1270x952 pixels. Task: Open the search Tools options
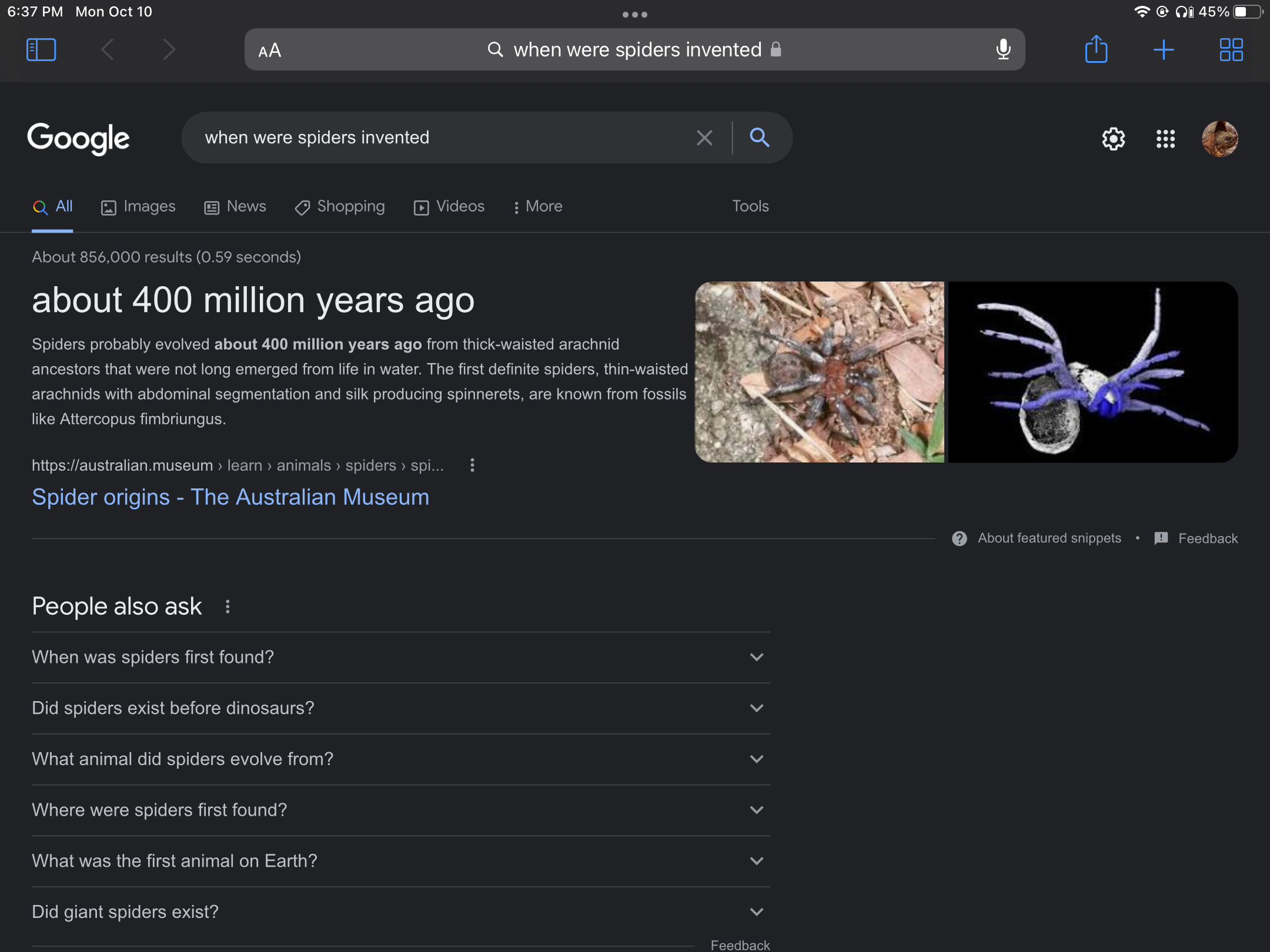(750, 206)
